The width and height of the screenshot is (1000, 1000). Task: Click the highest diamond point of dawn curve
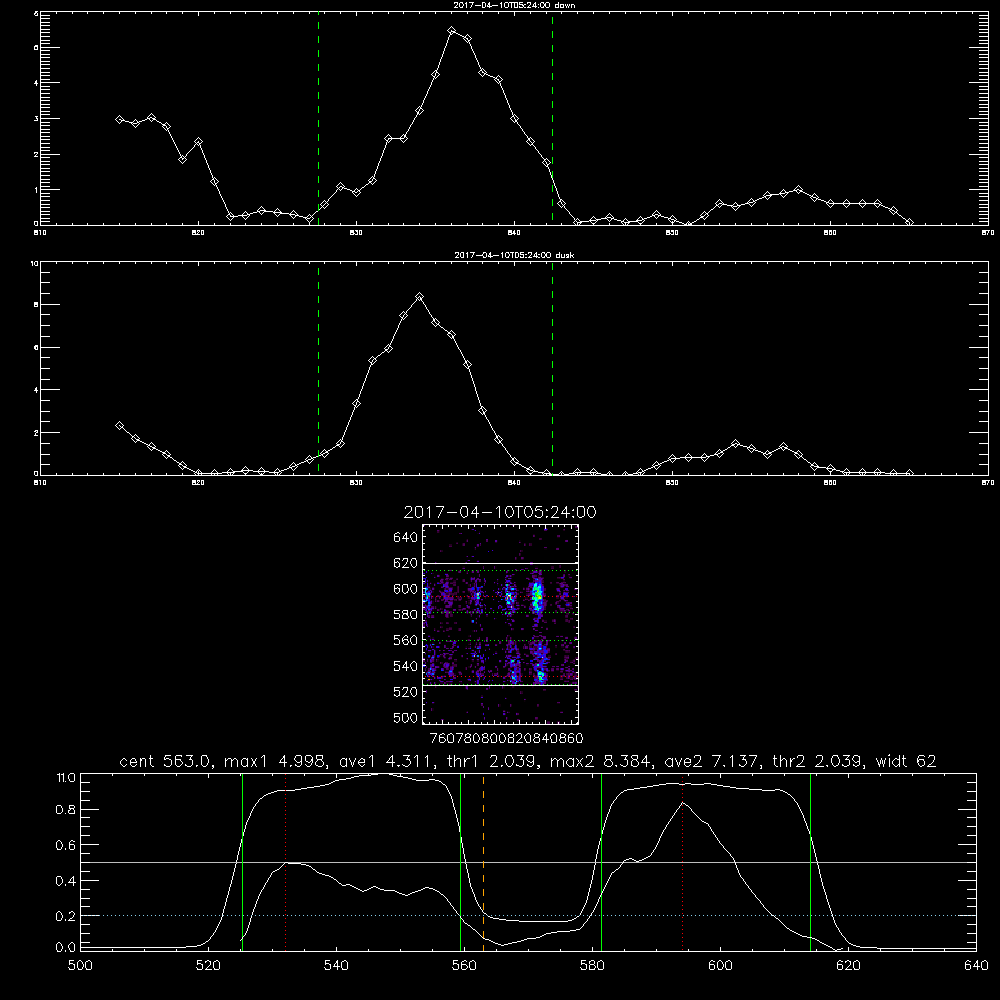[x=452, y=31]
